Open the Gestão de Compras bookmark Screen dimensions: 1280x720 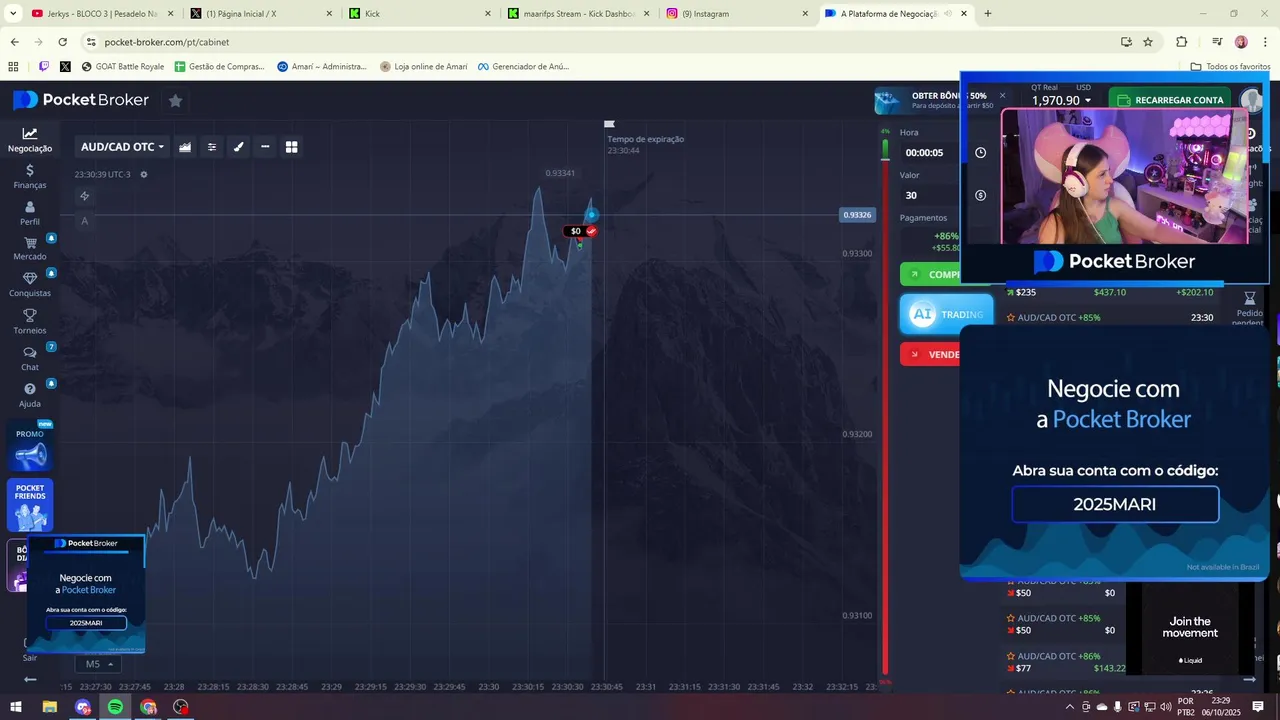pos(219,67)
